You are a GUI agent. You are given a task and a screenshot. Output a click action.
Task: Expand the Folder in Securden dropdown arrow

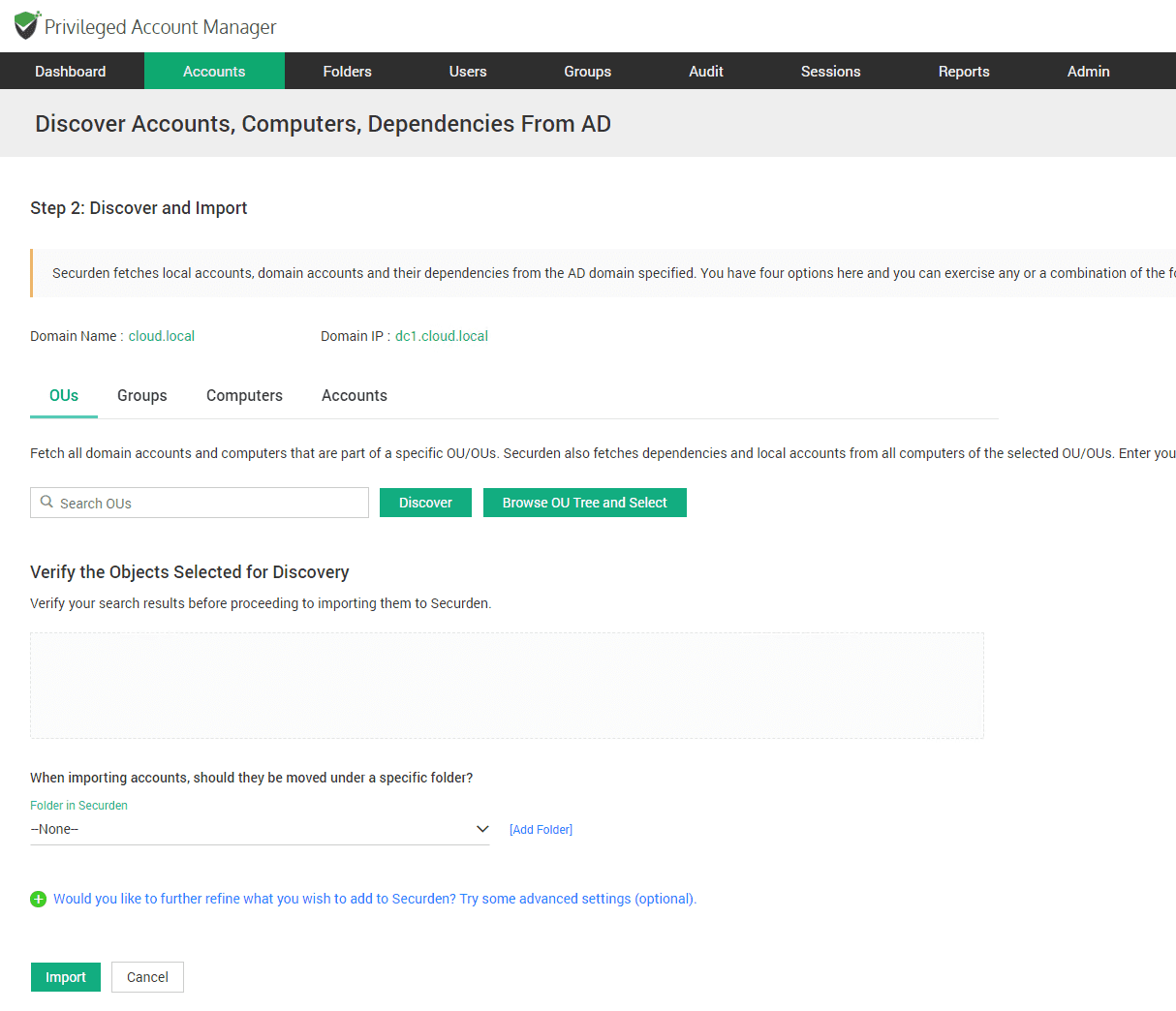pos(482,829)
